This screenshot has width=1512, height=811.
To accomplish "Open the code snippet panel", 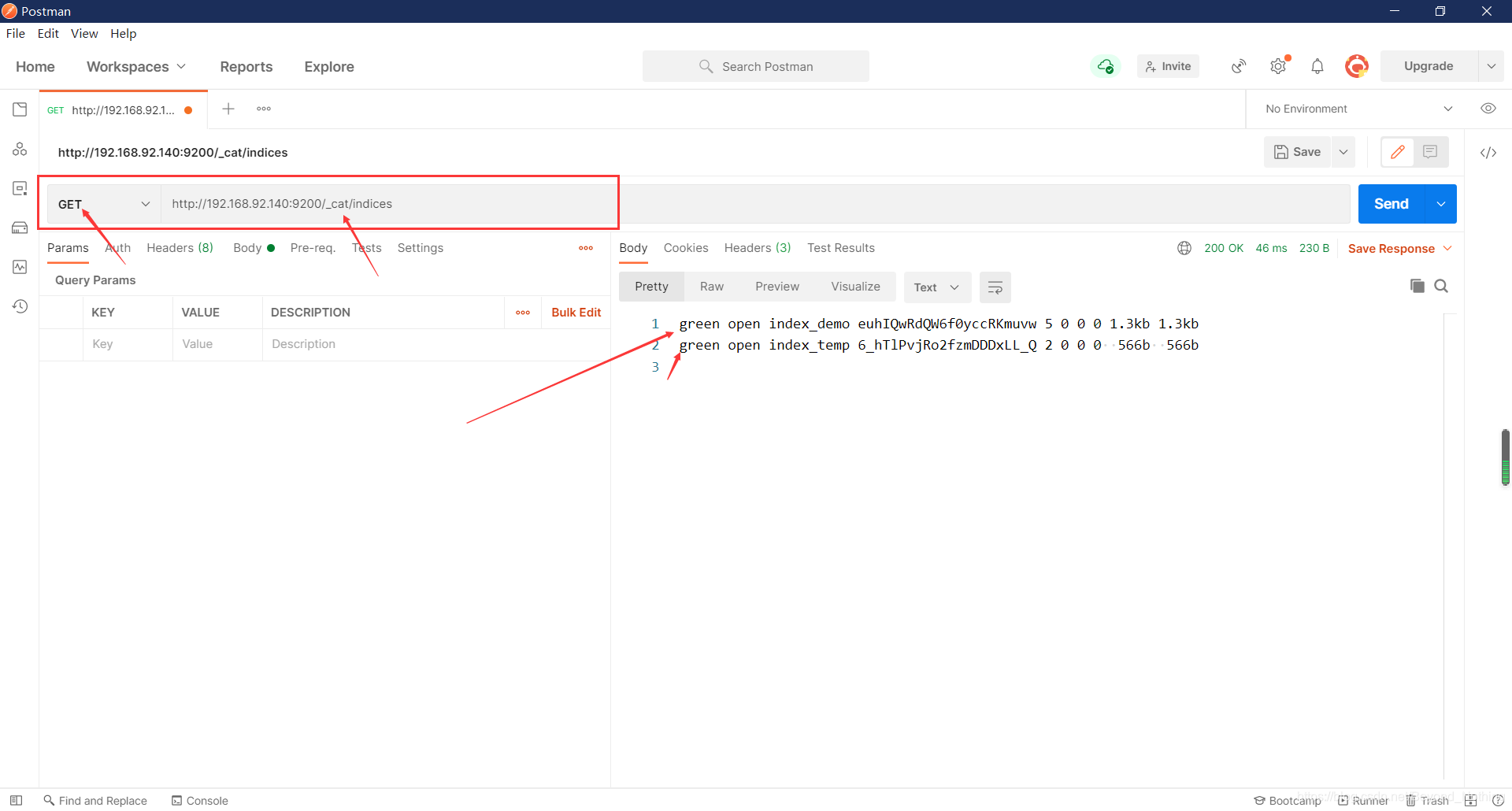I will click(1488, 153).
